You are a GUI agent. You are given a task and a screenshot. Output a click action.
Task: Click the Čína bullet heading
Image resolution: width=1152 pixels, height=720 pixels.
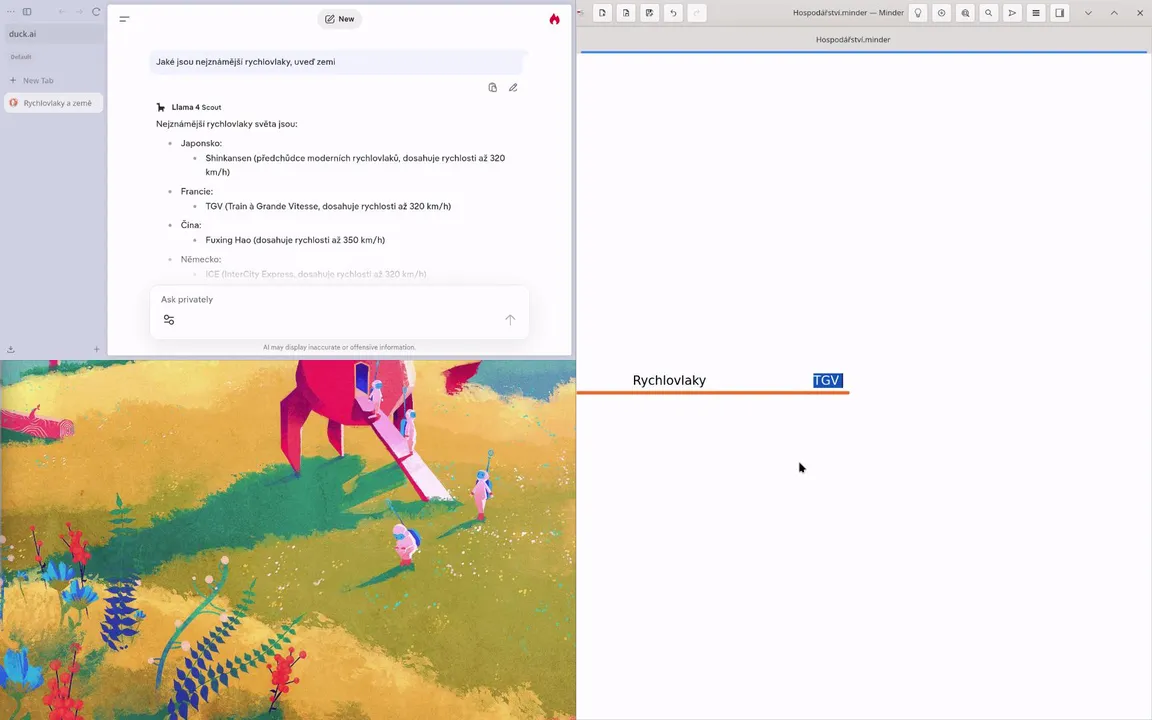click(191, 226)
